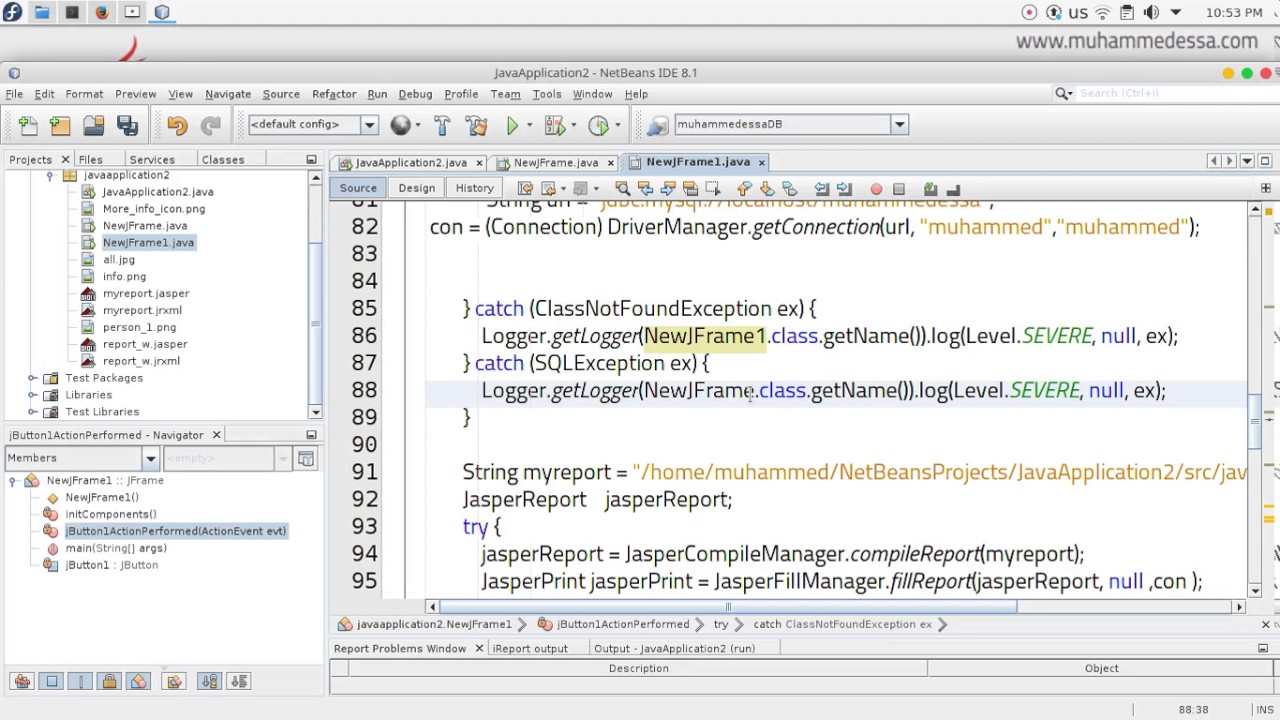Build the project with the hammer icon
This screenshot has height=720, width=1280.
click(x=442, y=124)
